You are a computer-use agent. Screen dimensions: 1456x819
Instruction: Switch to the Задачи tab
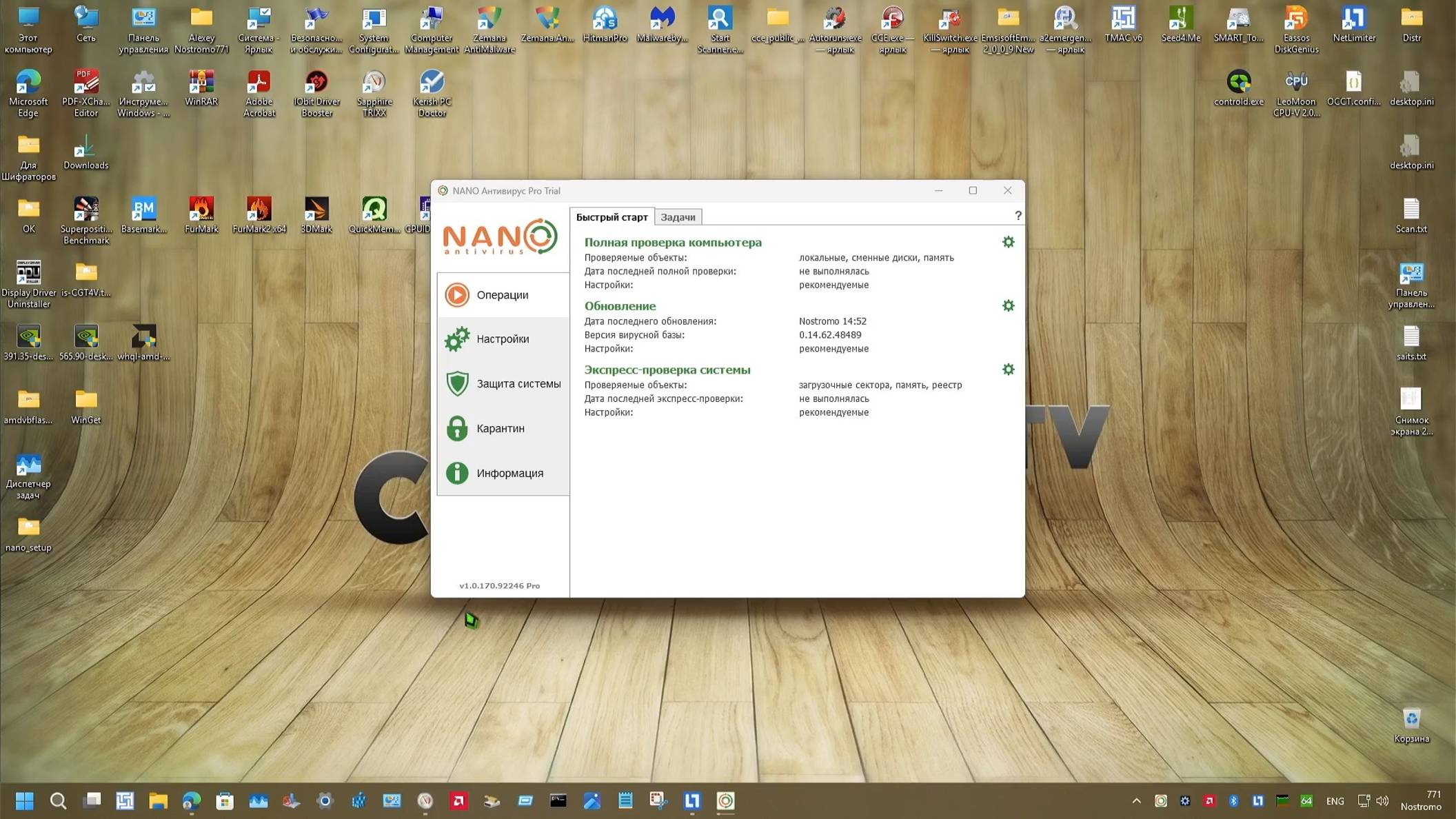tap(678, 216)
